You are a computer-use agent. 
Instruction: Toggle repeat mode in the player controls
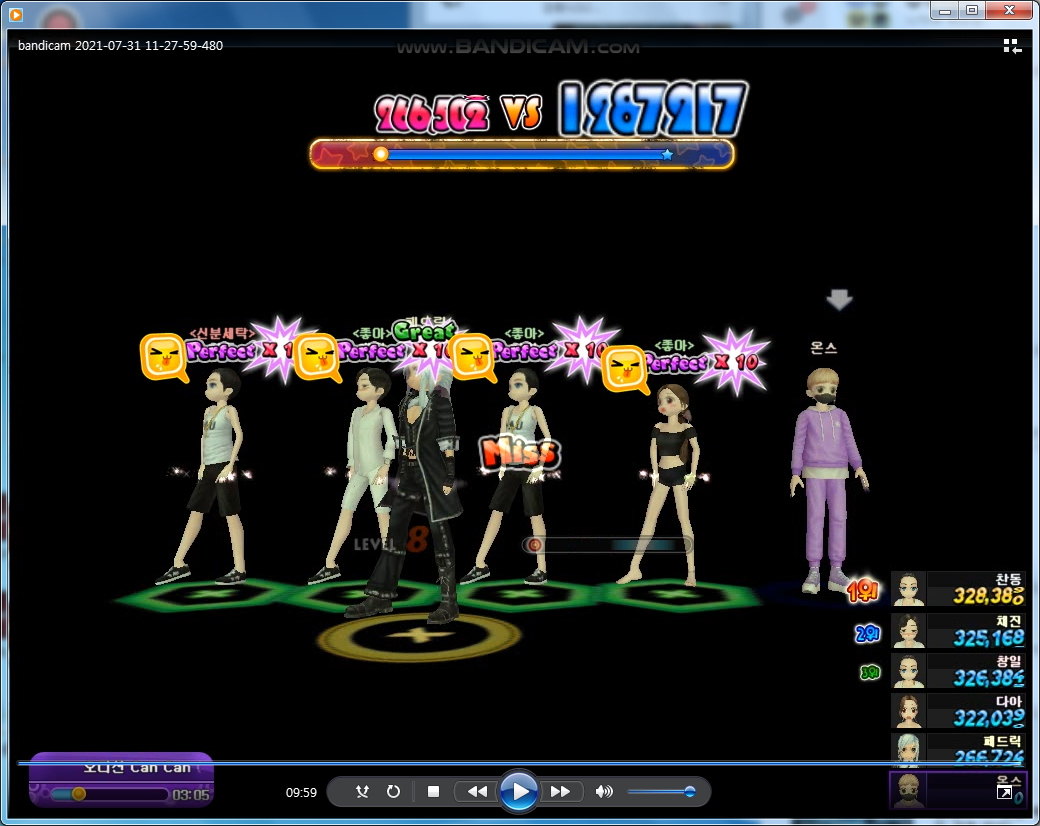click(393, 792)
